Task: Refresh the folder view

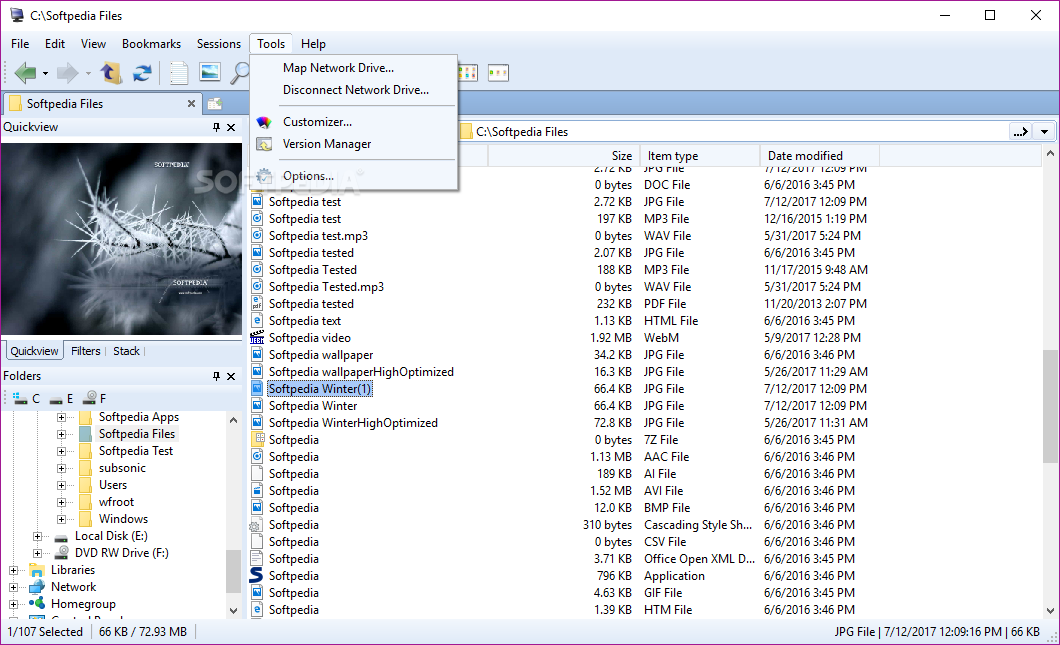Action: pos(142,72)
